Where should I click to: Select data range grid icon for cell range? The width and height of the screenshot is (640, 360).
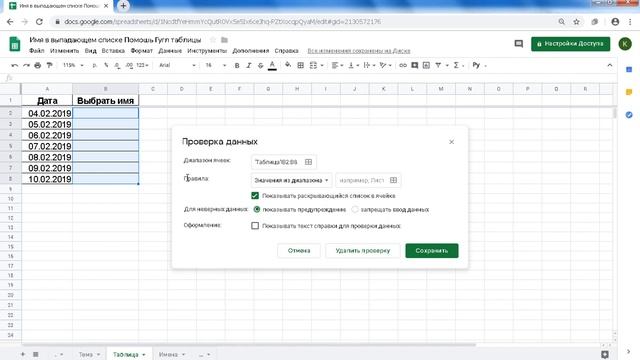click(309, 162)
